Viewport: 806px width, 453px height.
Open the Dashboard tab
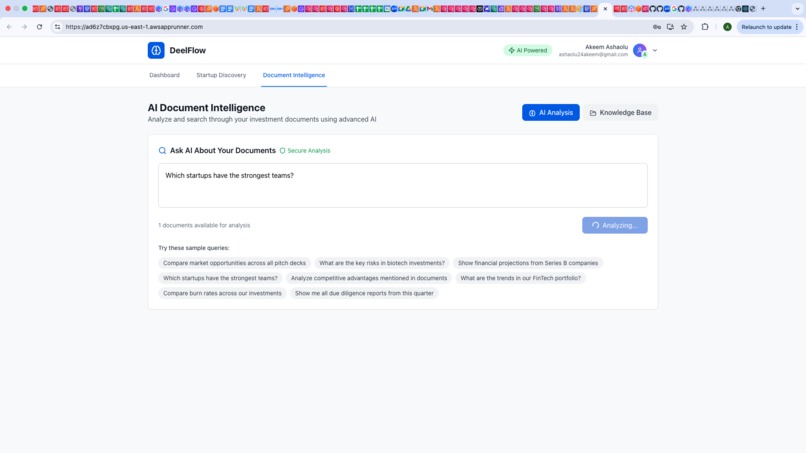click(164, 75)
